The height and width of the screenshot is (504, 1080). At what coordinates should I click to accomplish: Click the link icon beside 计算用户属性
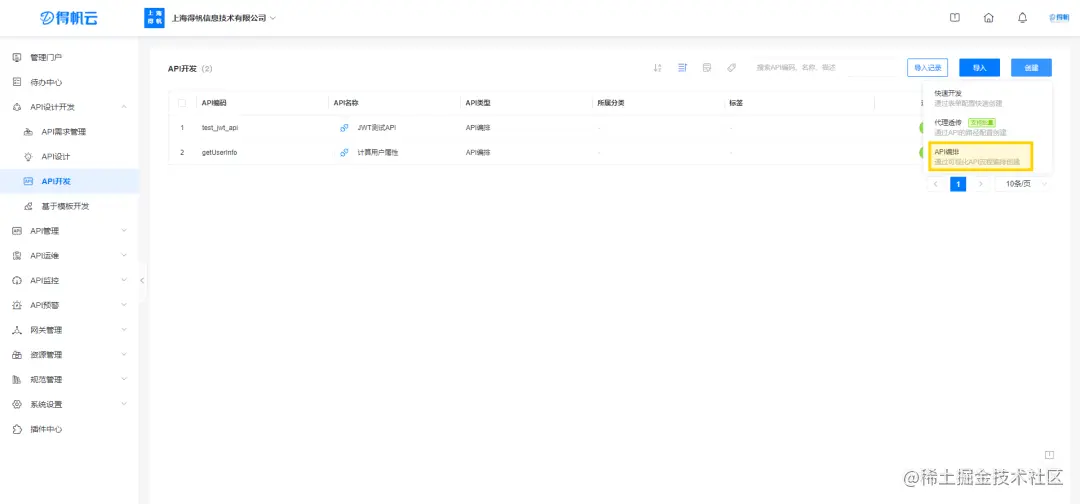click(x=344, y=152)
